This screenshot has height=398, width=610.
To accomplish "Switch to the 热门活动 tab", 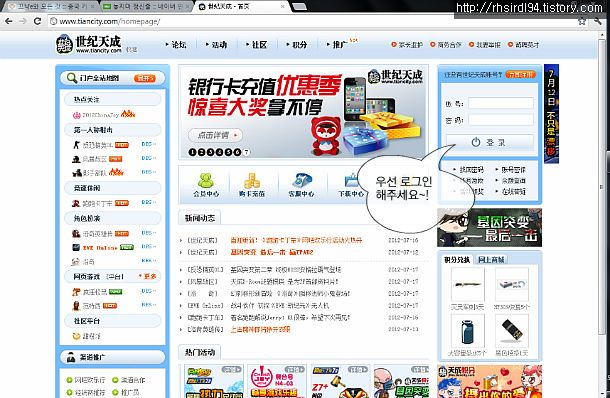I will coord(200,352).
